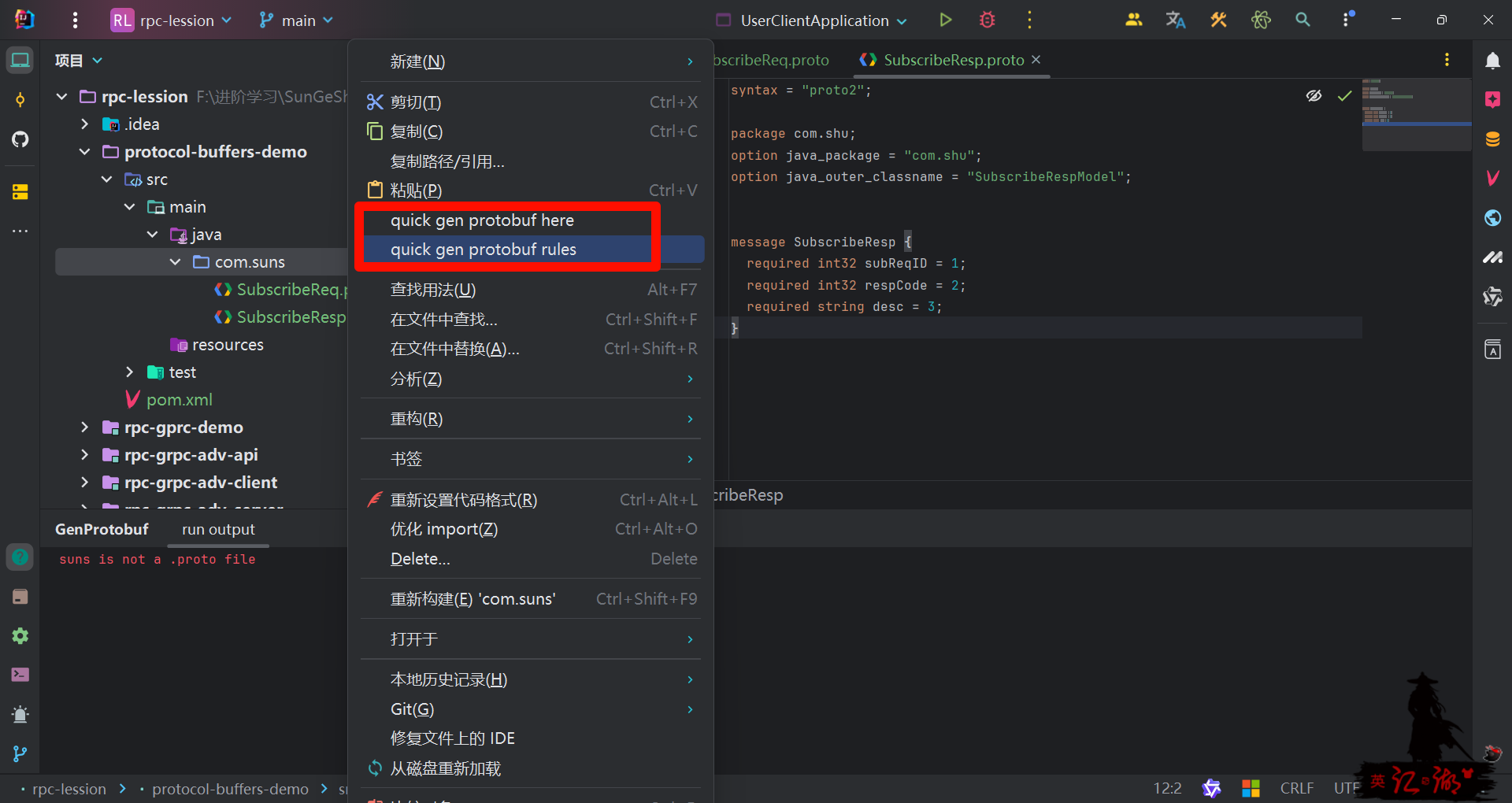Open the GitHub icon in left sidebar
Viewport: 1512px width, 803px height.
coord(20,139)
